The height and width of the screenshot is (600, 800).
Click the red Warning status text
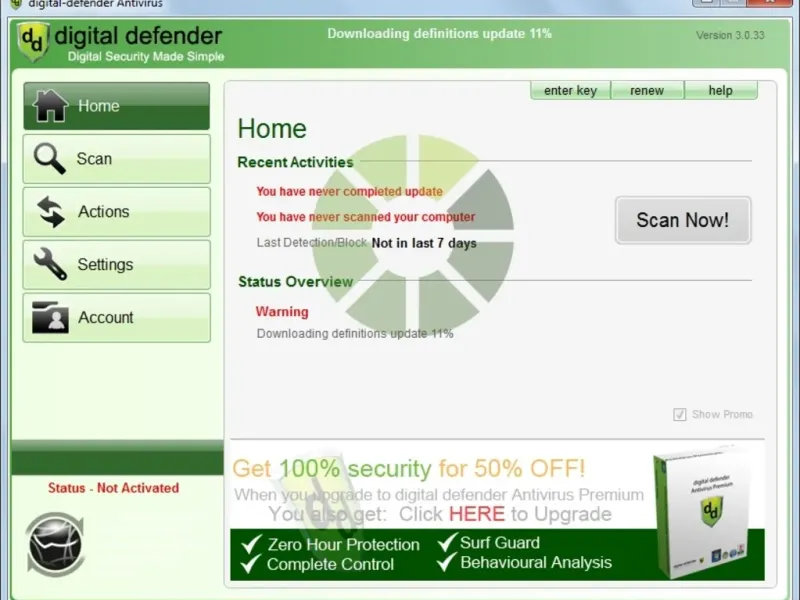tap(282, 311)
